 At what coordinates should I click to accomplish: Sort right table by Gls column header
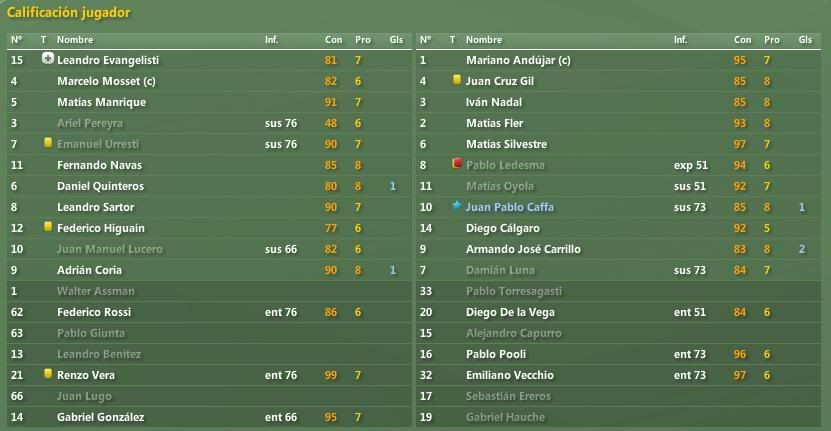tap(805, 40)
